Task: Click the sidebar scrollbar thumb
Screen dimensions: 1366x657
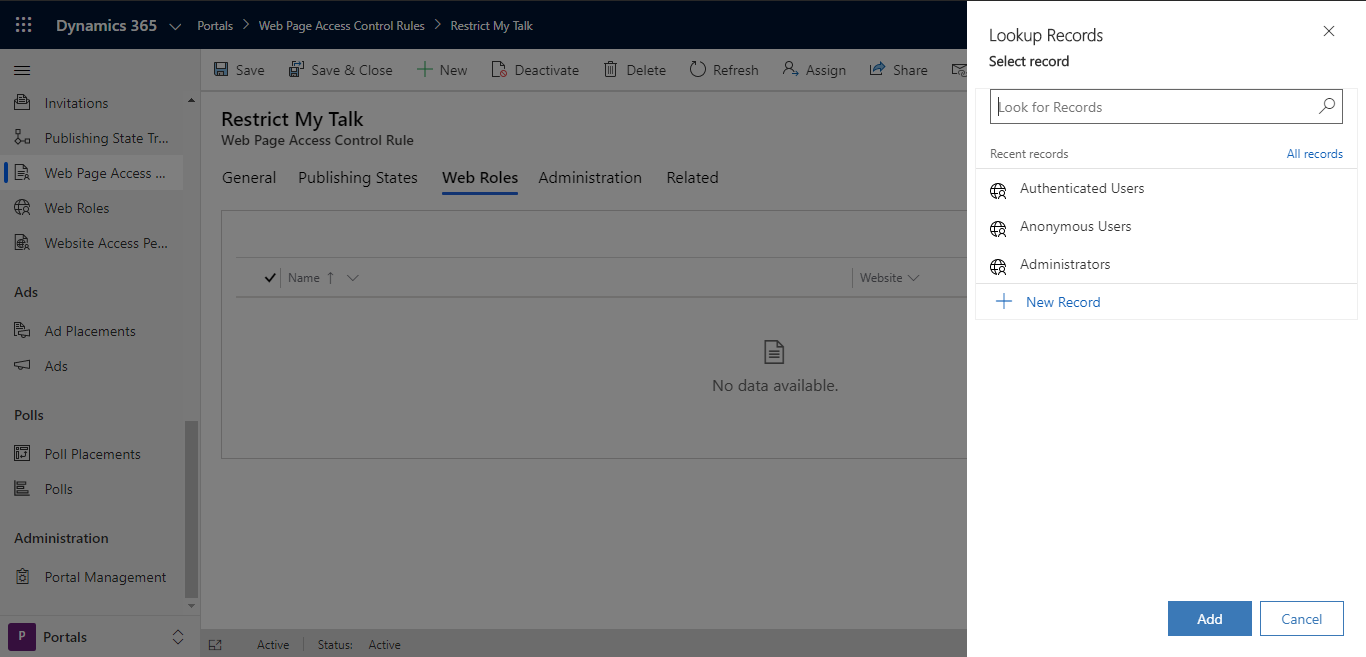Action: pos(192,508)
